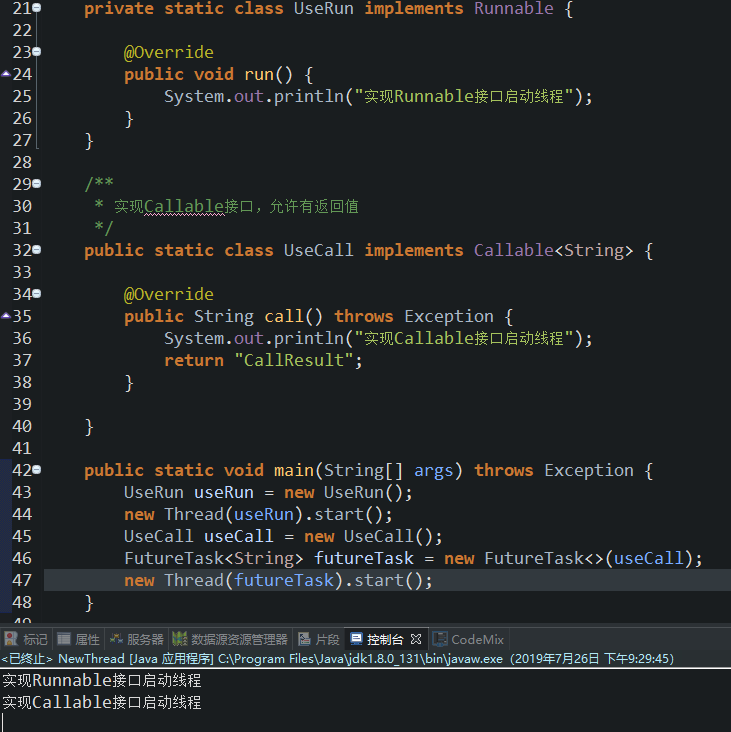Collapse the UseCall class fold at line 32
The width and height of the screenshot is (731, 732).
coord(37,250)
